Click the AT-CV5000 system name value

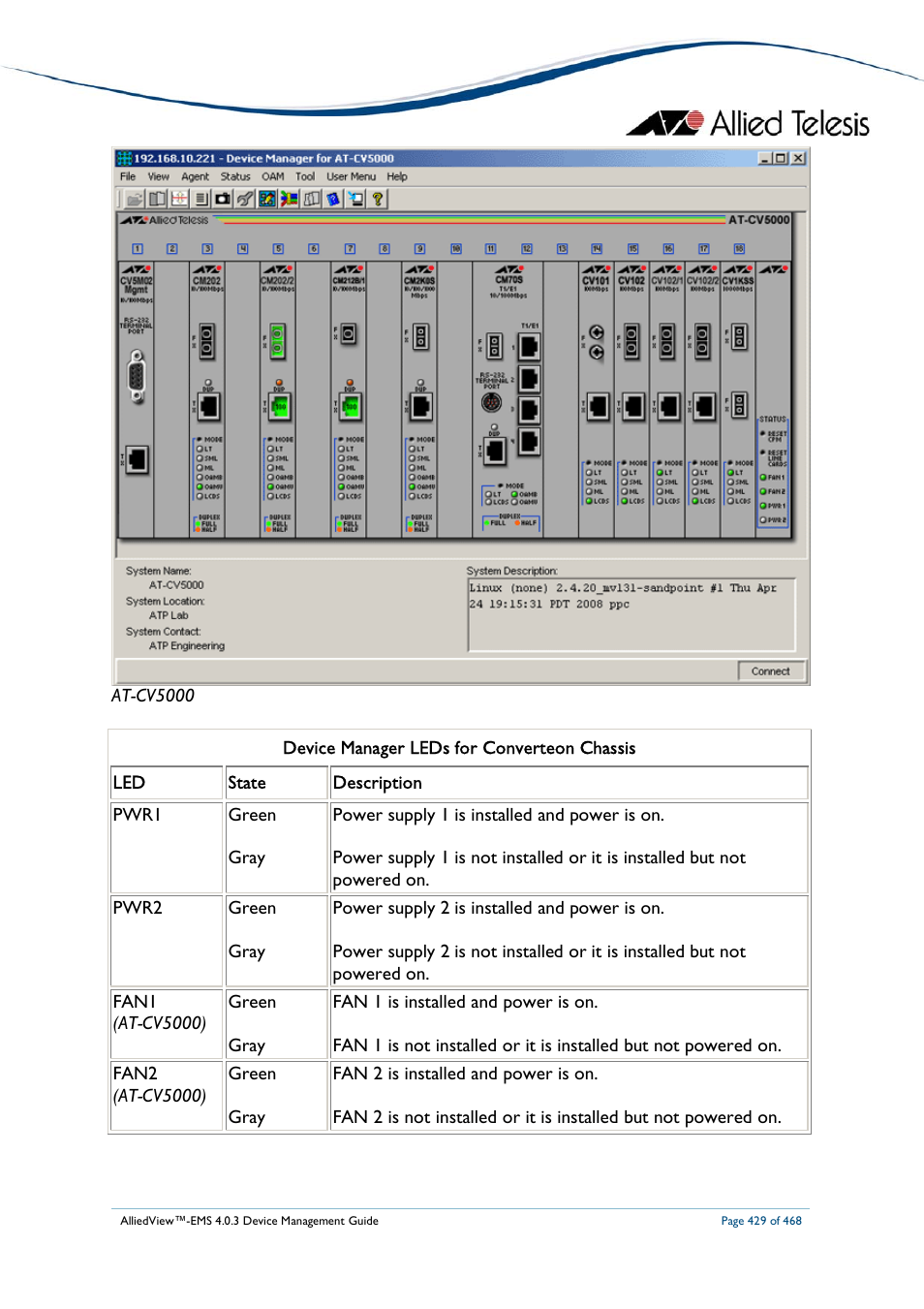pos(176,585)
